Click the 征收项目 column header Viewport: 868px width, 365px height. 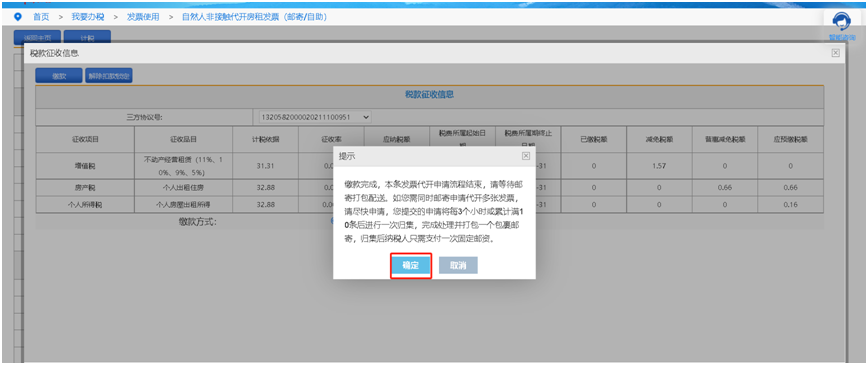click(x=85, y=139)
